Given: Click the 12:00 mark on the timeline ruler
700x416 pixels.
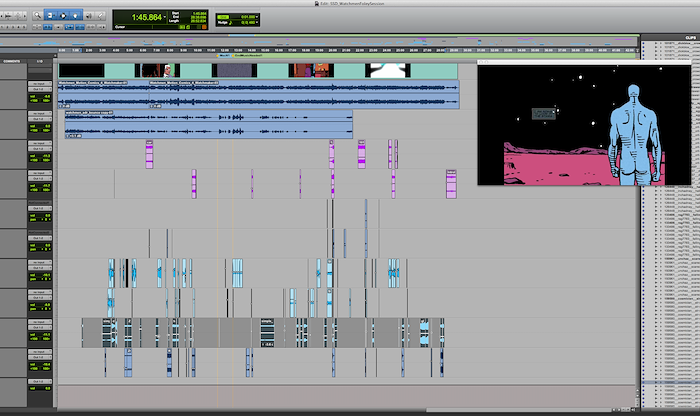Looking at the screenshot, I should 225,50.
